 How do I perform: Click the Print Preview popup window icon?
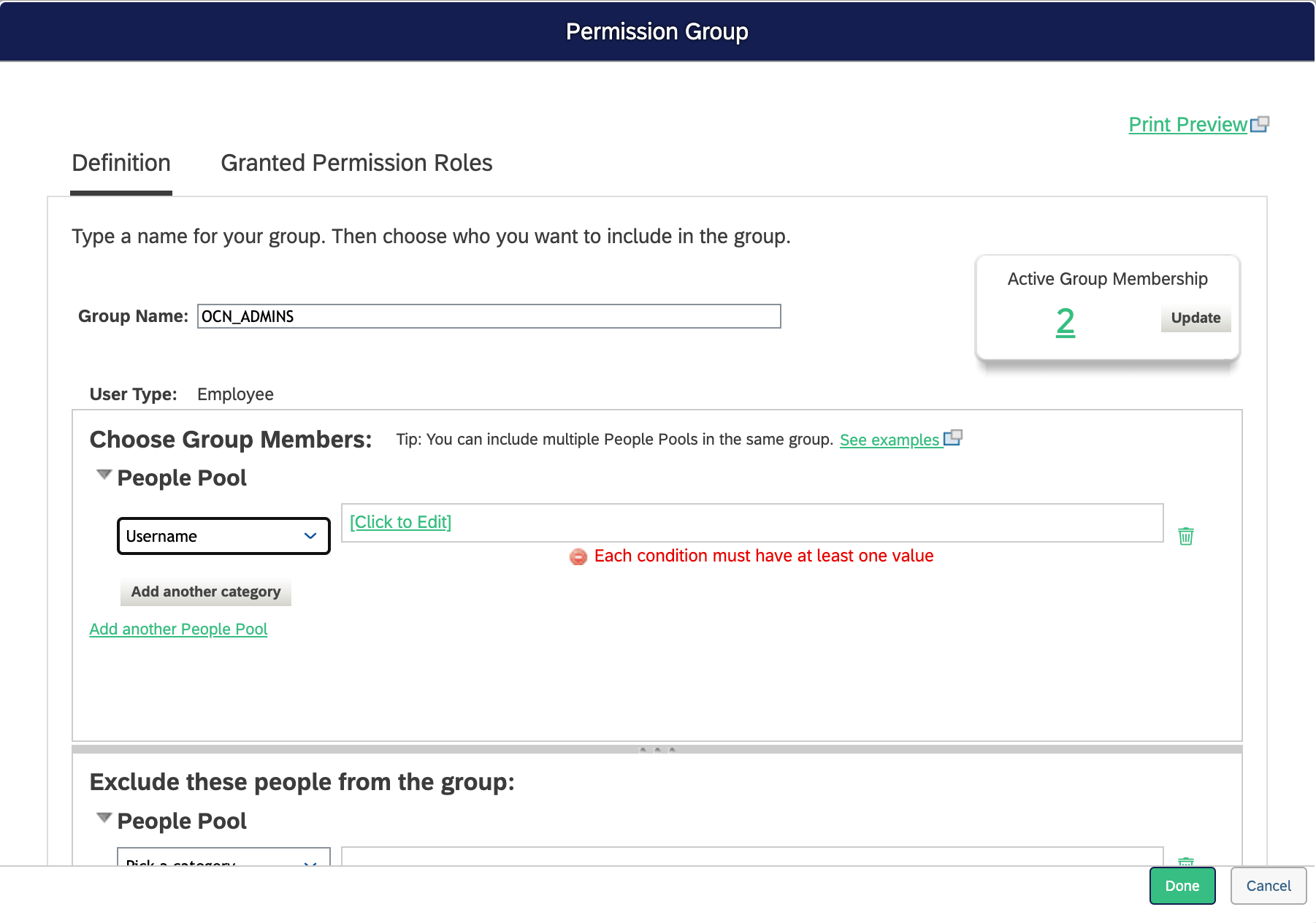(1260, 125)
